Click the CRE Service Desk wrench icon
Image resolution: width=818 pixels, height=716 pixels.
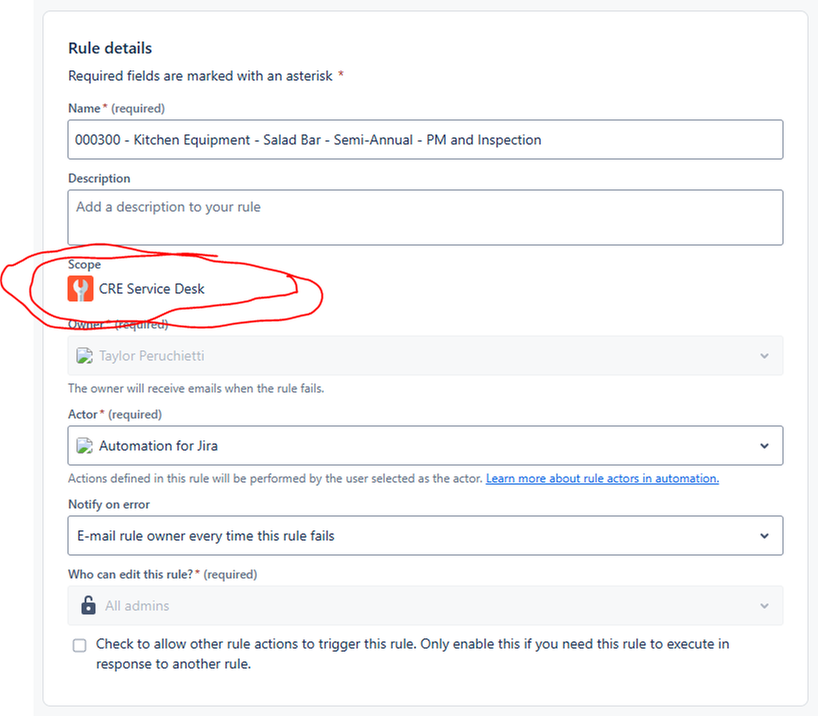[80, 289]
